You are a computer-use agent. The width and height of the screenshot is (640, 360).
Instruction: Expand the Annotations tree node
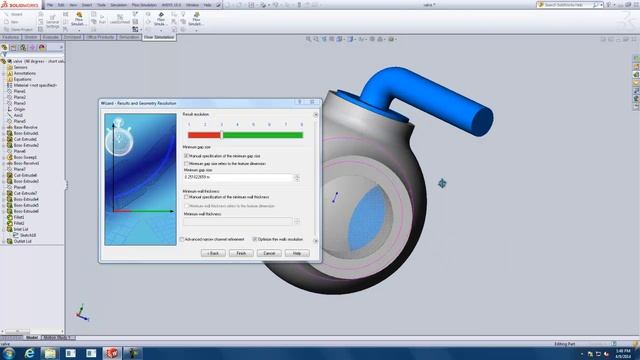(4, 73)
